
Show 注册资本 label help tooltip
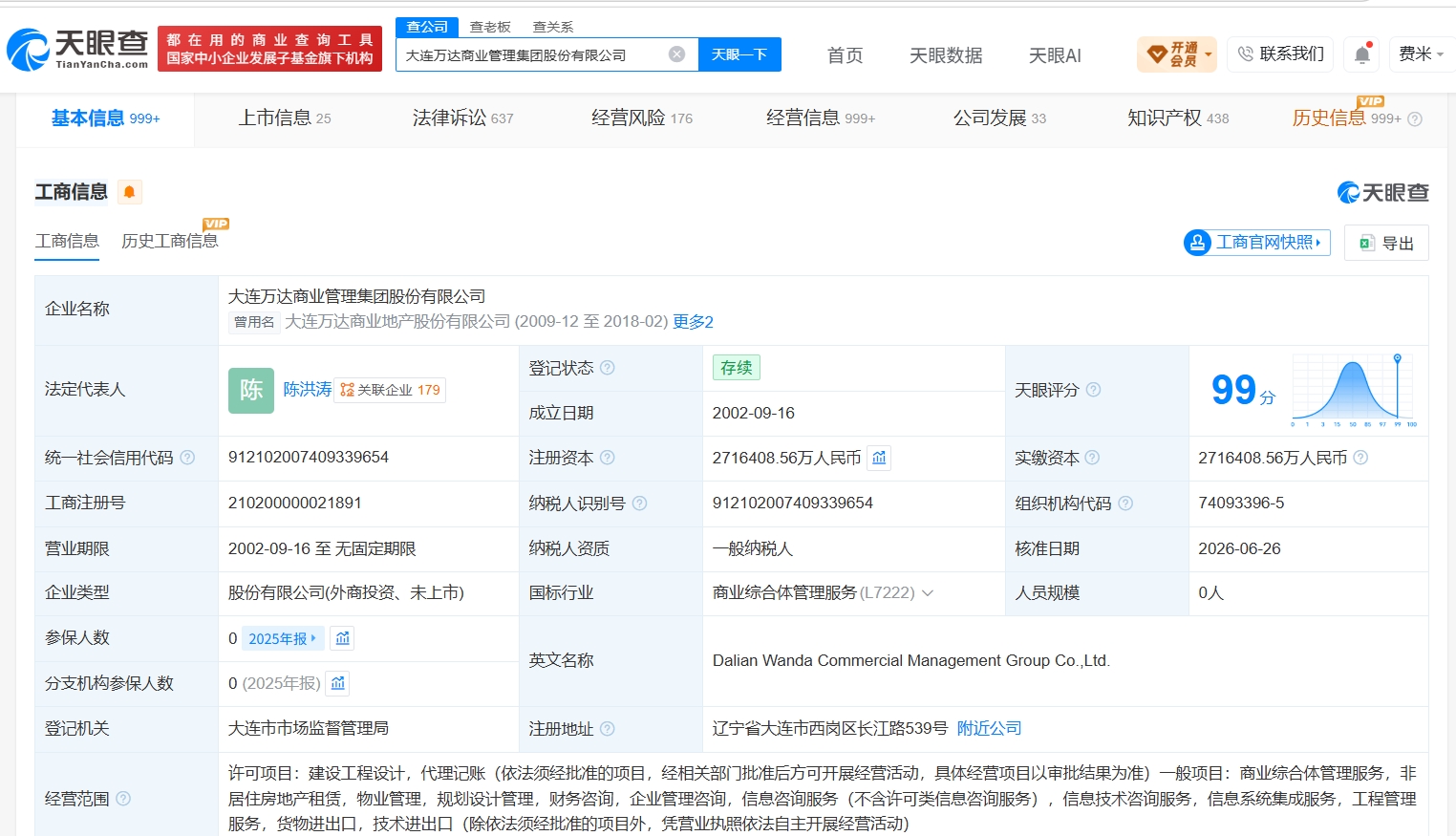point(608,458)
